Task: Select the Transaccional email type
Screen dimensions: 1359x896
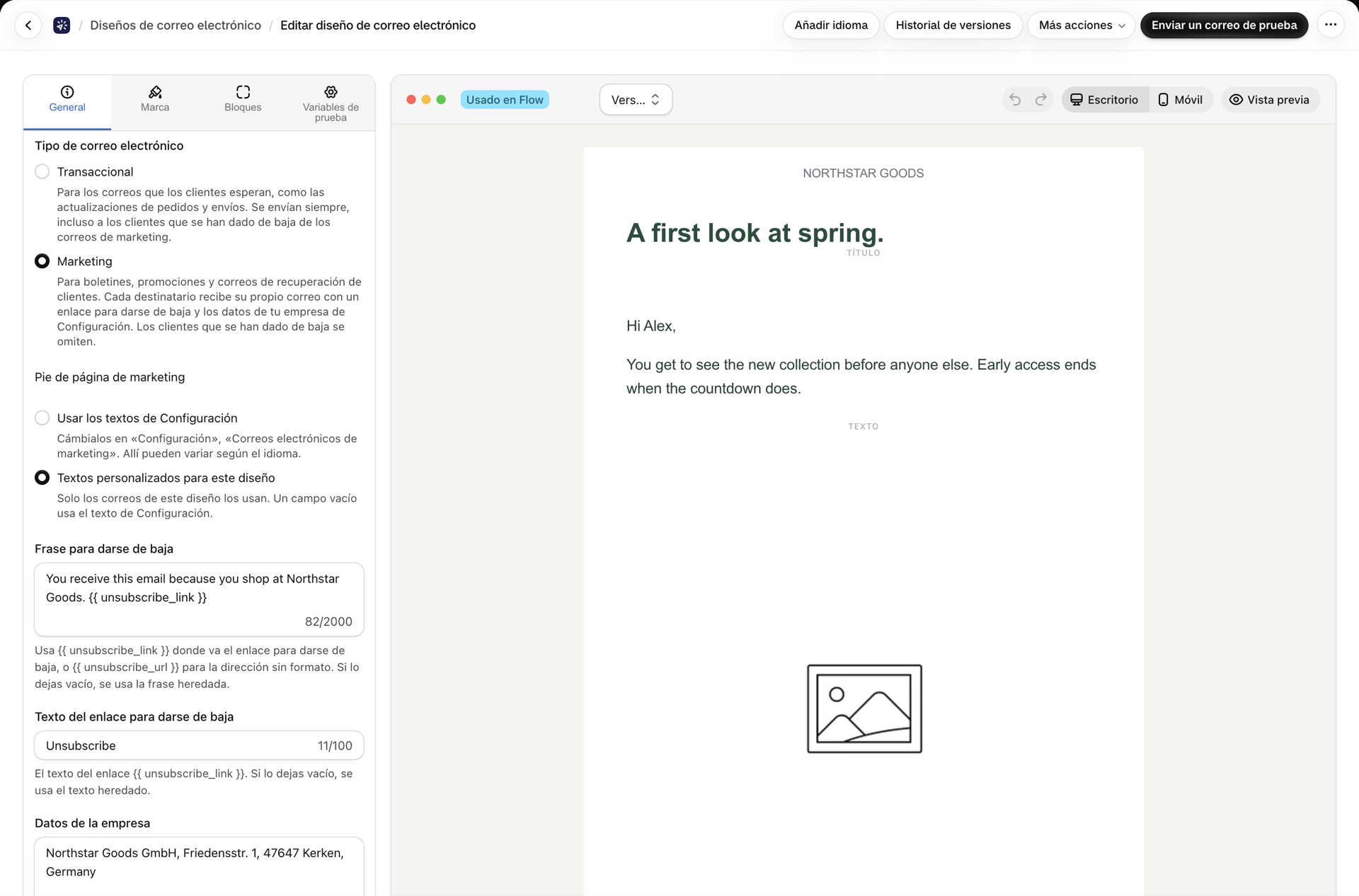Action: [42, 172]
